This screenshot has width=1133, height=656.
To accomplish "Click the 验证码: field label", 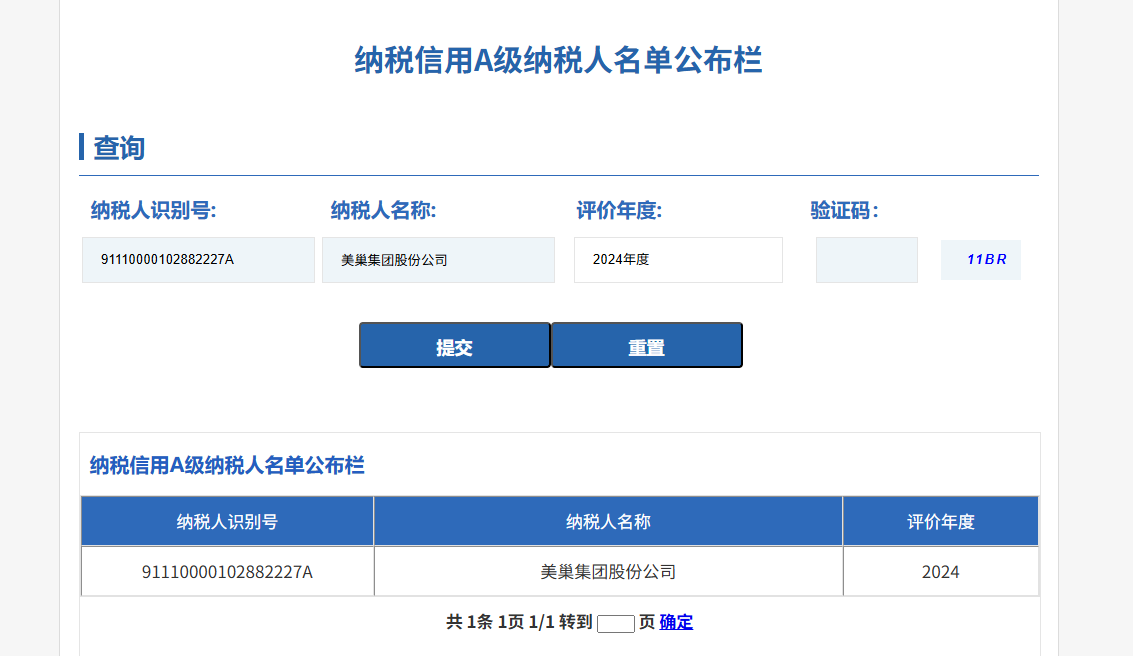I will [844, 210].
